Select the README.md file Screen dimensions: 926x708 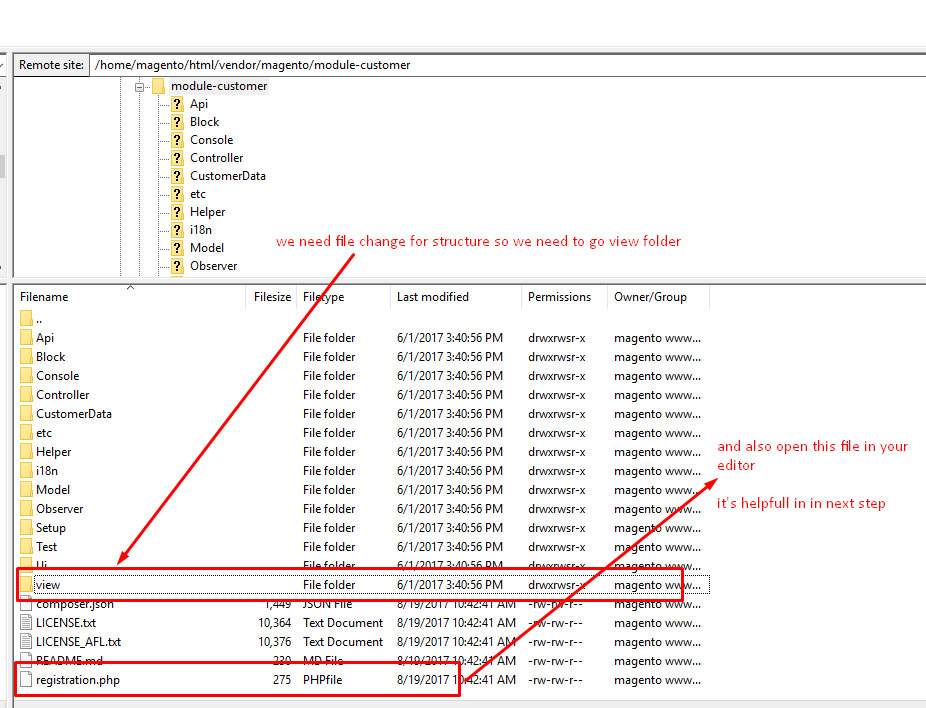pos(69,661)
